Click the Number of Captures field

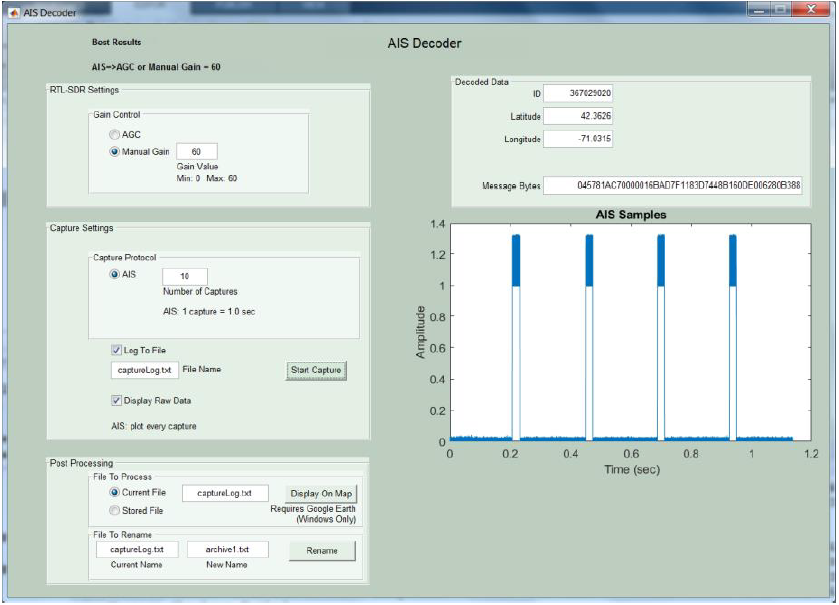click(x=184, y=276)
